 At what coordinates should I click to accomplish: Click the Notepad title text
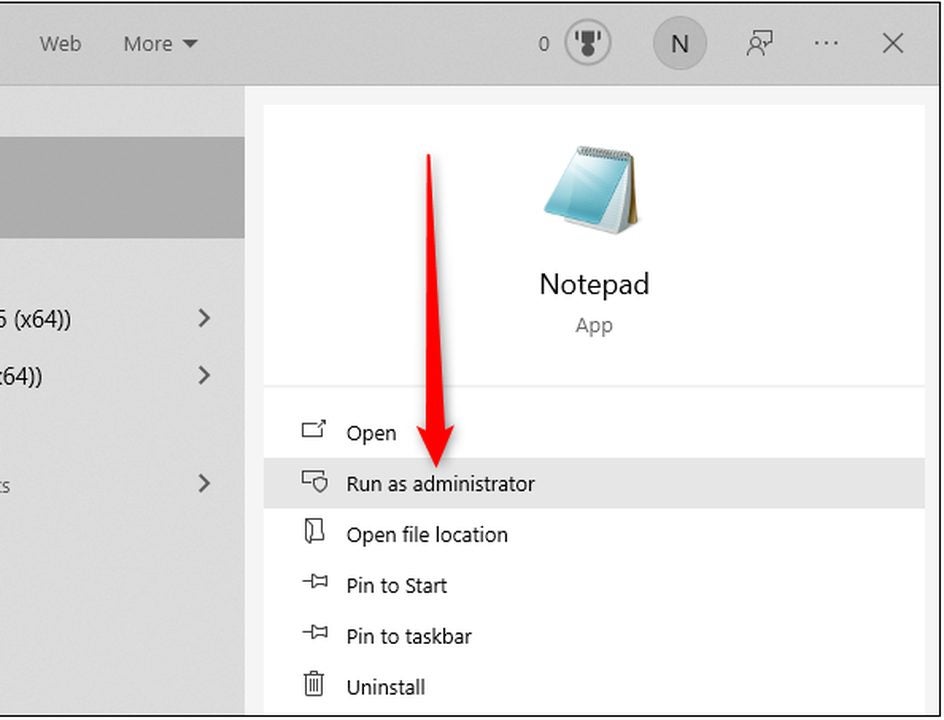(594, 284)
